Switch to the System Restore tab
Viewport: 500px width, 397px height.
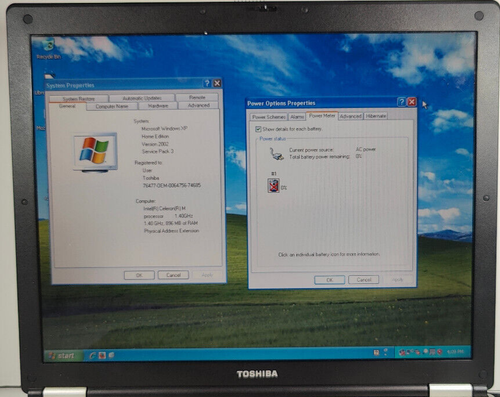tap(79, 99)
